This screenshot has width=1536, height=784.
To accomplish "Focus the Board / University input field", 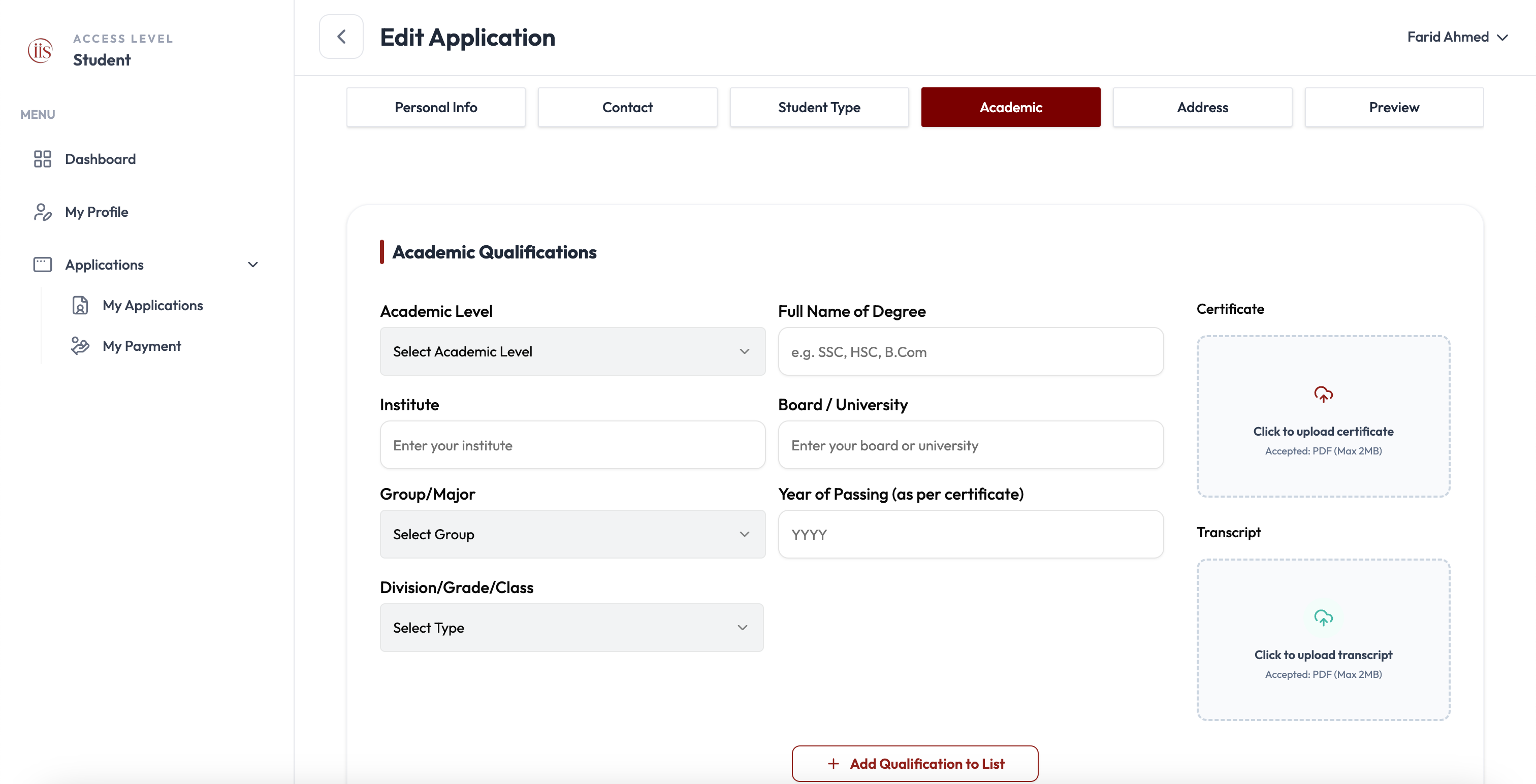I will pyautogui.click(x=971, y=445).
